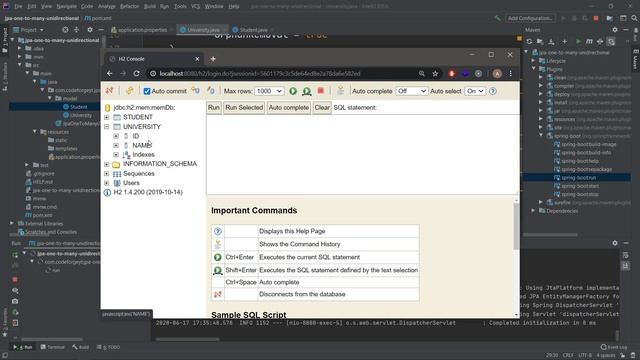
Task: Click in the SQL statement text area
Action: pos(362,154)
